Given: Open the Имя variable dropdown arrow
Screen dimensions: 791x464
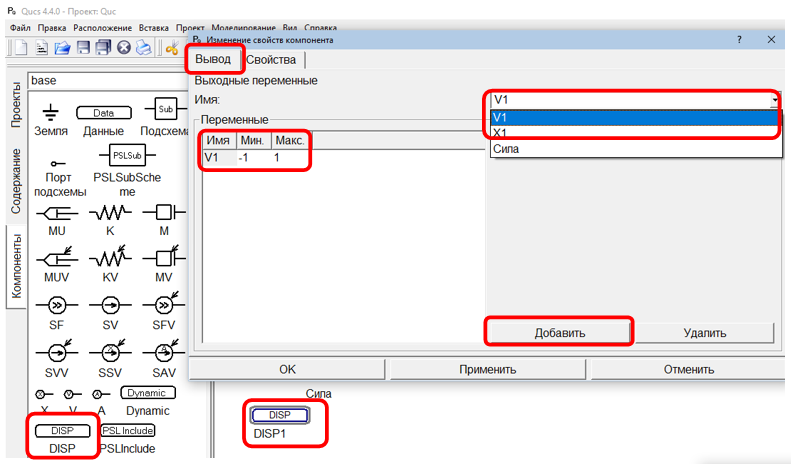Looking at the screenshot, I should (x=775, y=100).
